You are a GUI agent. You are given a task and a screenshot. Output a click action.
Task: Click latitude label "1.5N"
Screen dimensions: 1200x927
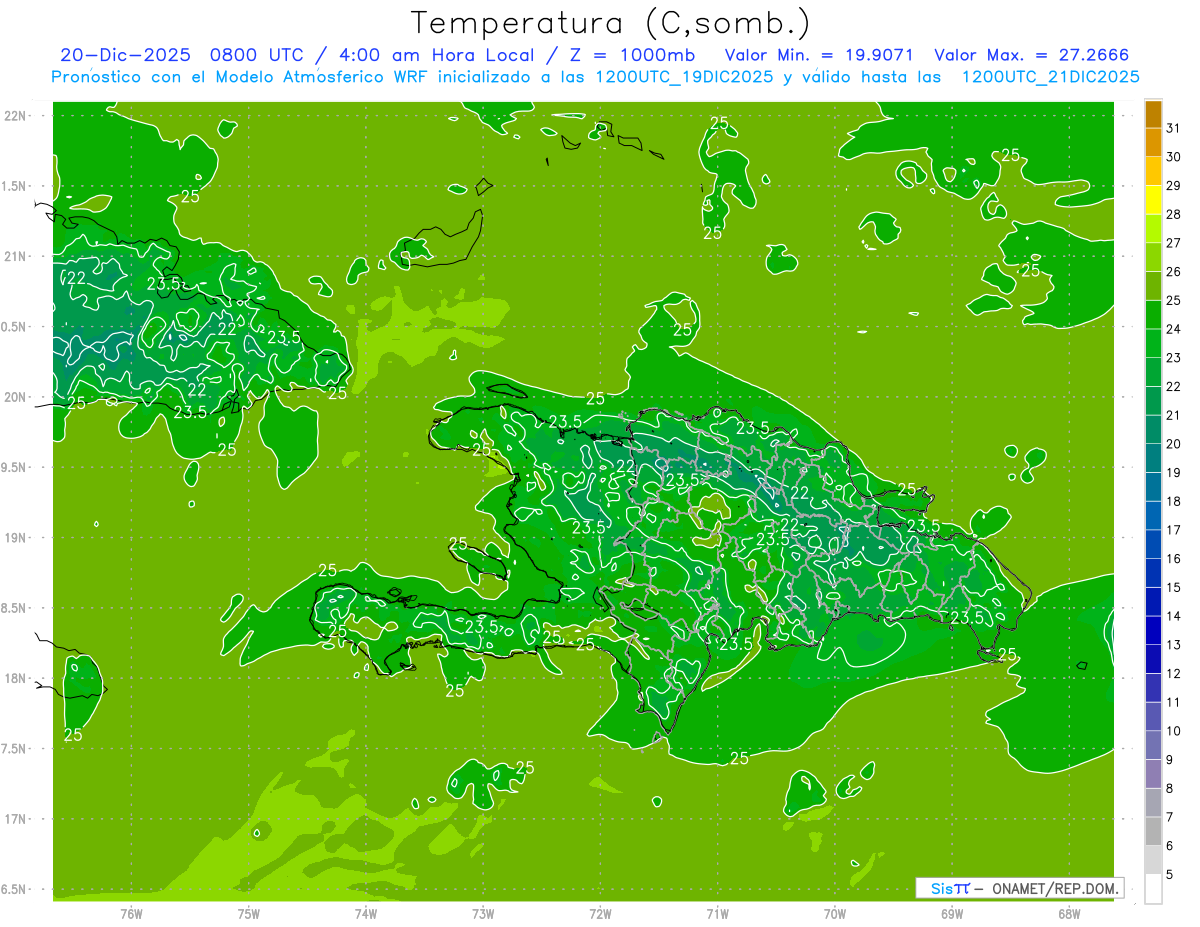[16, 186]
